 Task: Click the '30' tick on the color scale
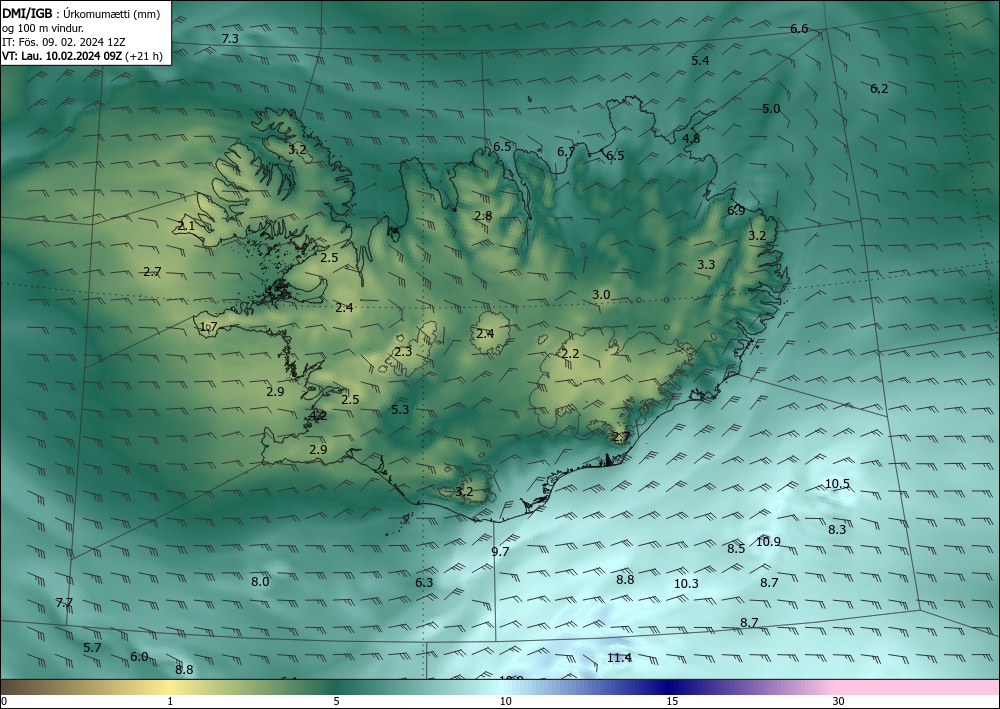click(839, 701)
